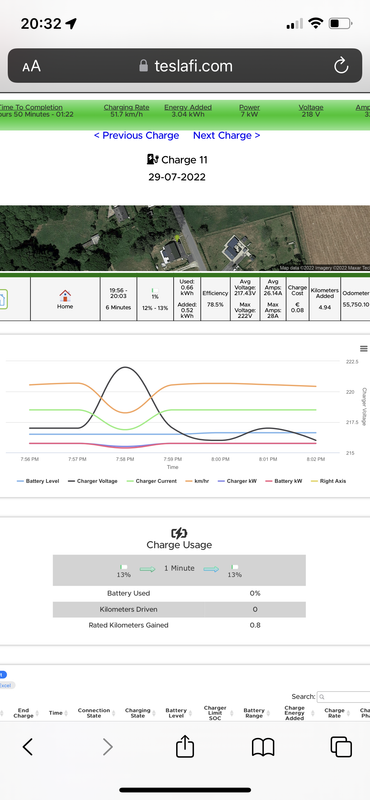Sort table by Charger Limit SOC column
Screen dimensions: 370x800
215,713
